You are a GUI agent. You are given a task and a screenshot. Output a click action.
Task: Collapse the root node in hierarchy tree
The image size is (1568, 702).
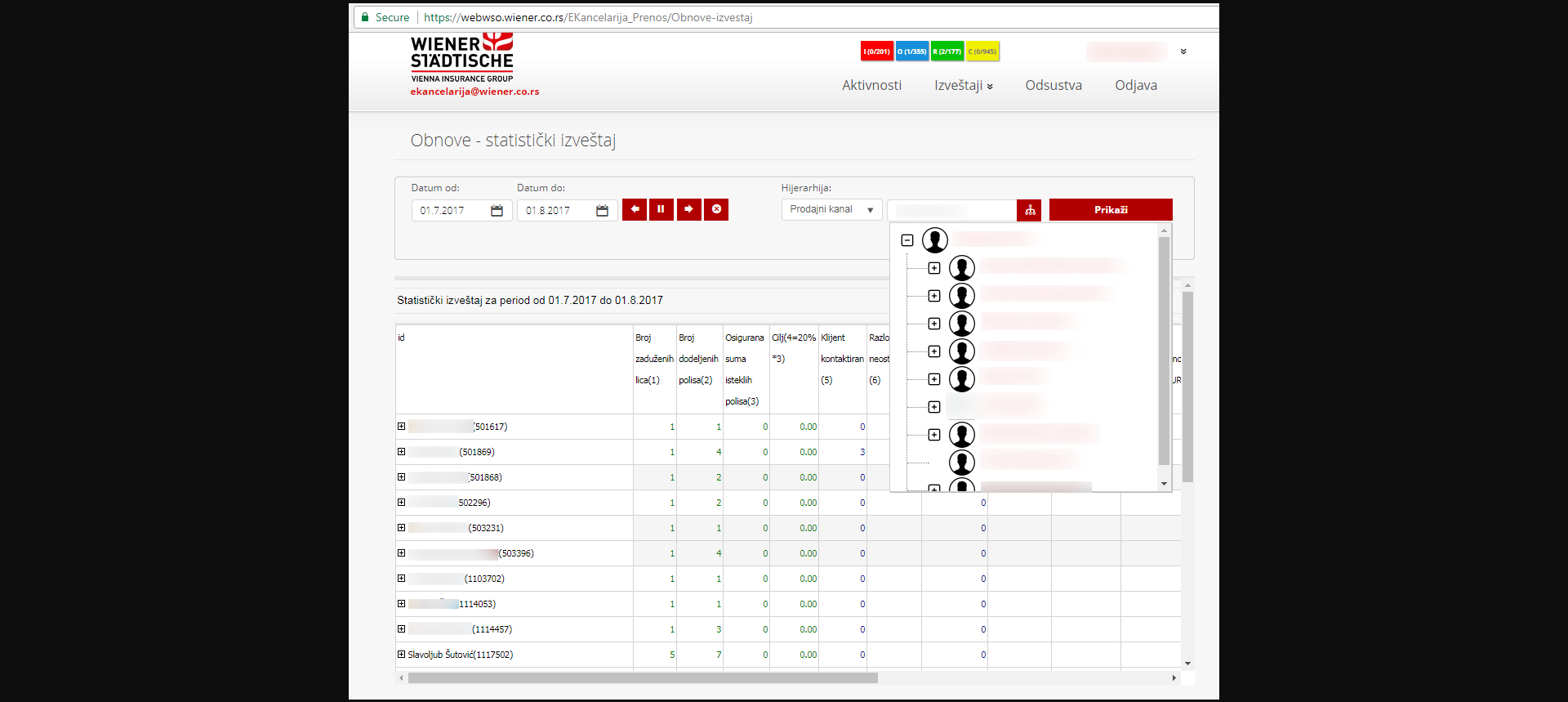[x=907, y=240]
